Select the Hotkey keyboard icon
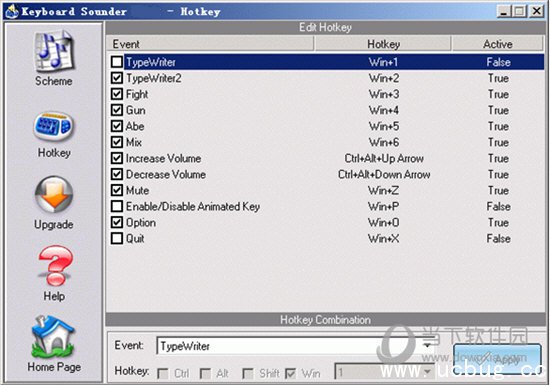The image size is (550, 385). pyautogui.click(x=54, y=126)
